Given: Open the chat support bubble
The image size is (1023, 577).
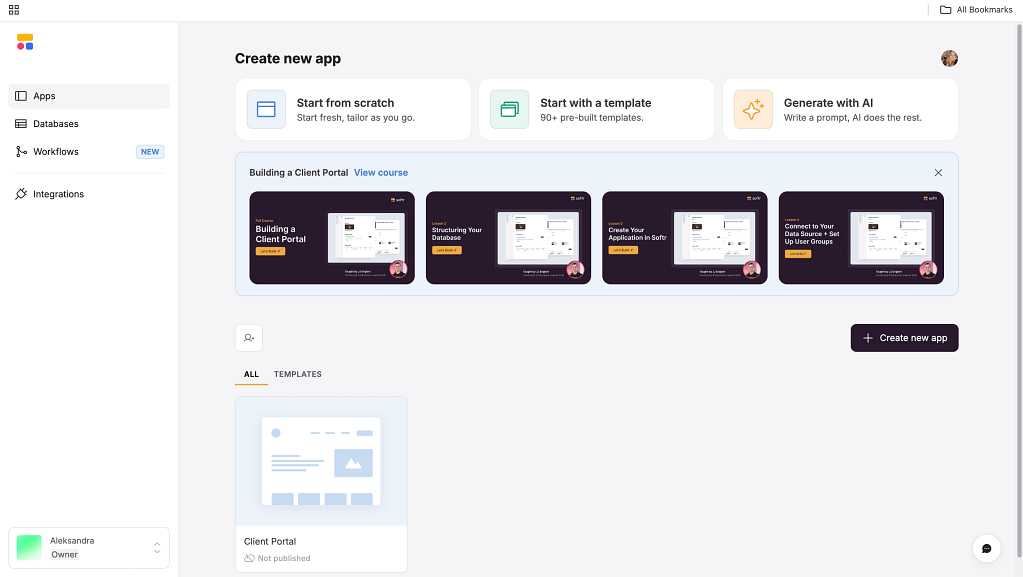Looking at the screenshot, I should click(x=986, y=548).
